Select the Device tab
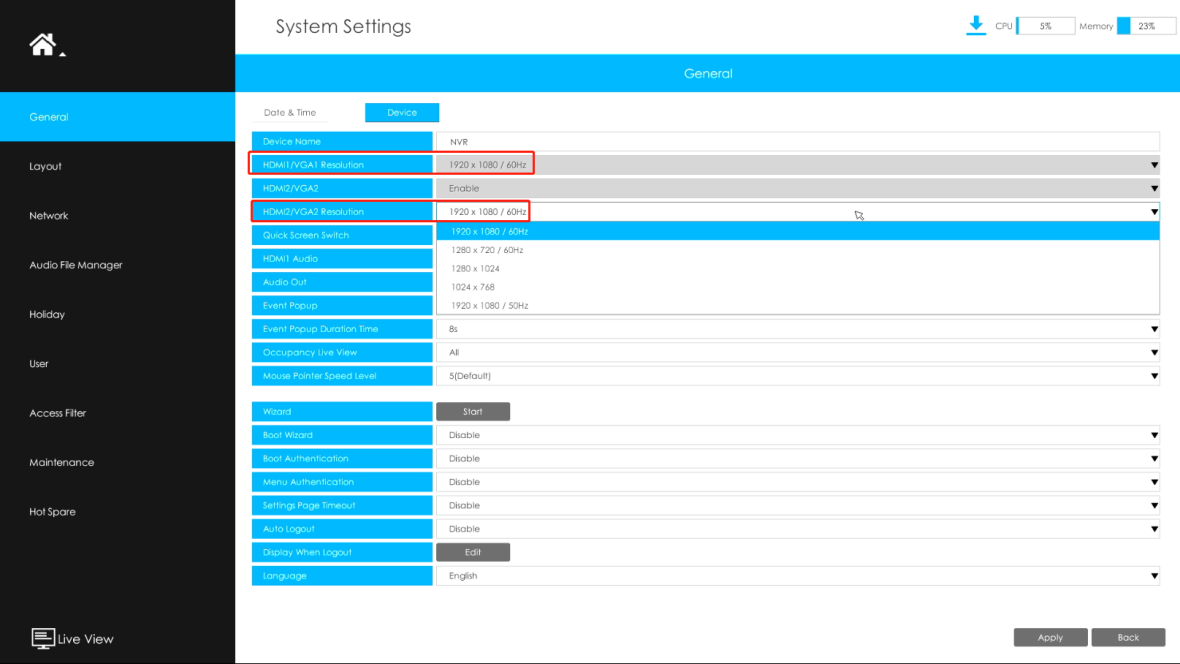Image resolution: width=1180 pixels, height=664 pixels. pos(402,112)
